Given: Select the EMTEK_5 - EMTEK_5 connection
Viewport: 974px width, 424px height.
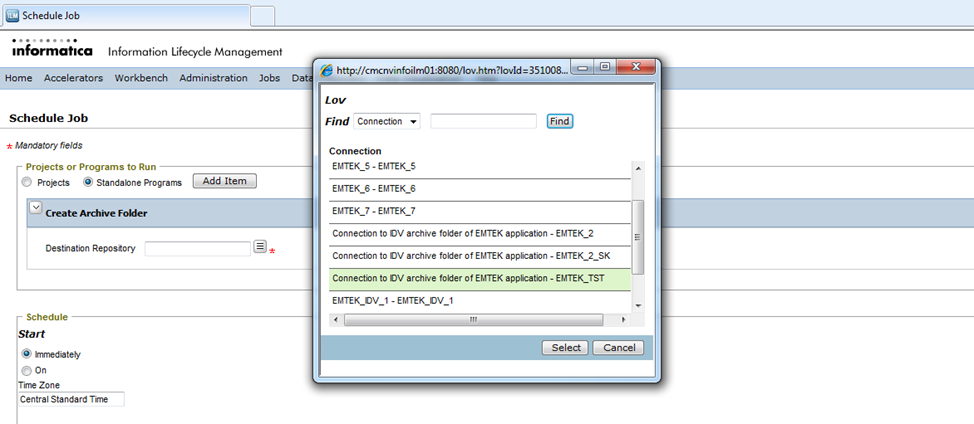Looking at the screenshot, I should (480, 167).
